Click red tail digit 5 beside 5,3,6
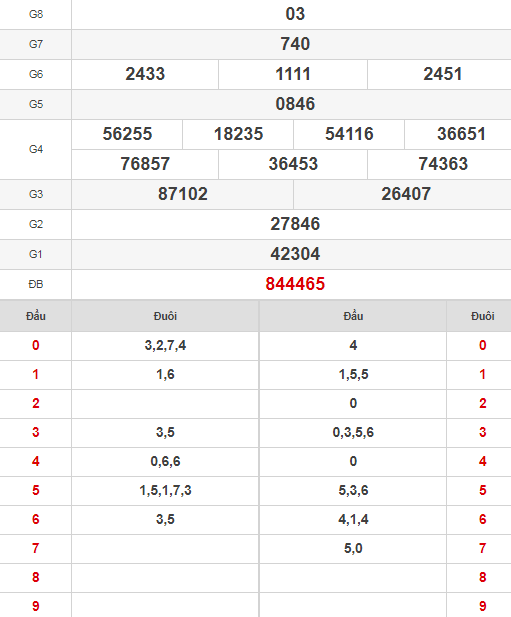This screenshot has width=511, height=617. pos(483,490)
